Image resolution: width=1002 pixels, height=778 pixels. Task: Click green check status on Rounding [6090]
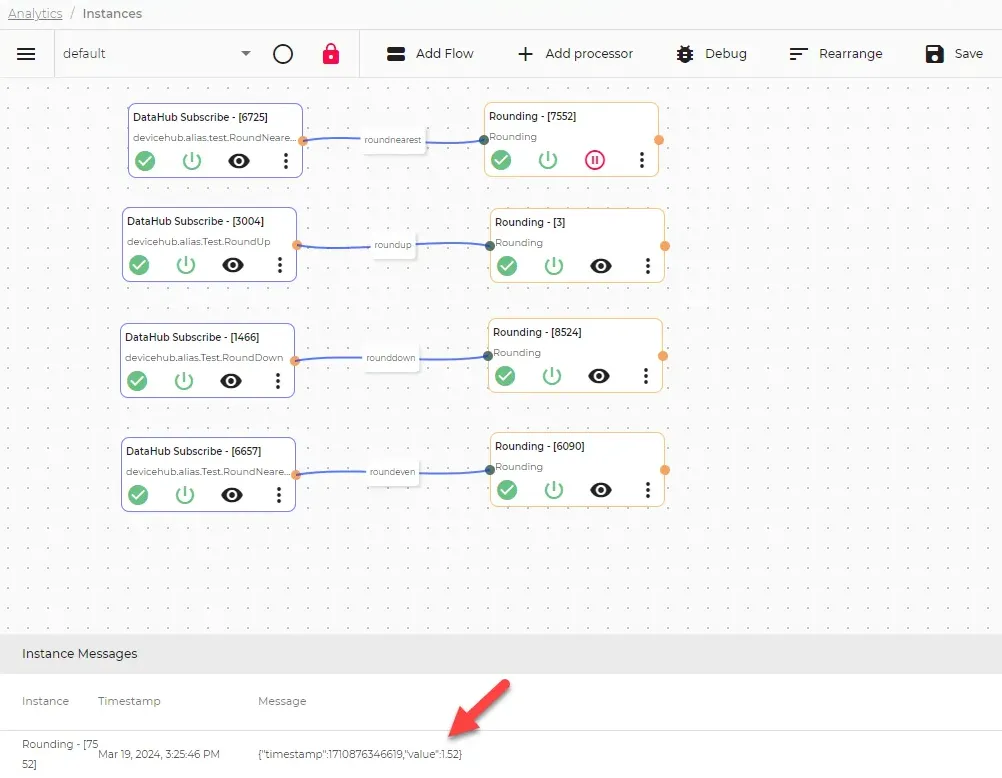[507, 490]
